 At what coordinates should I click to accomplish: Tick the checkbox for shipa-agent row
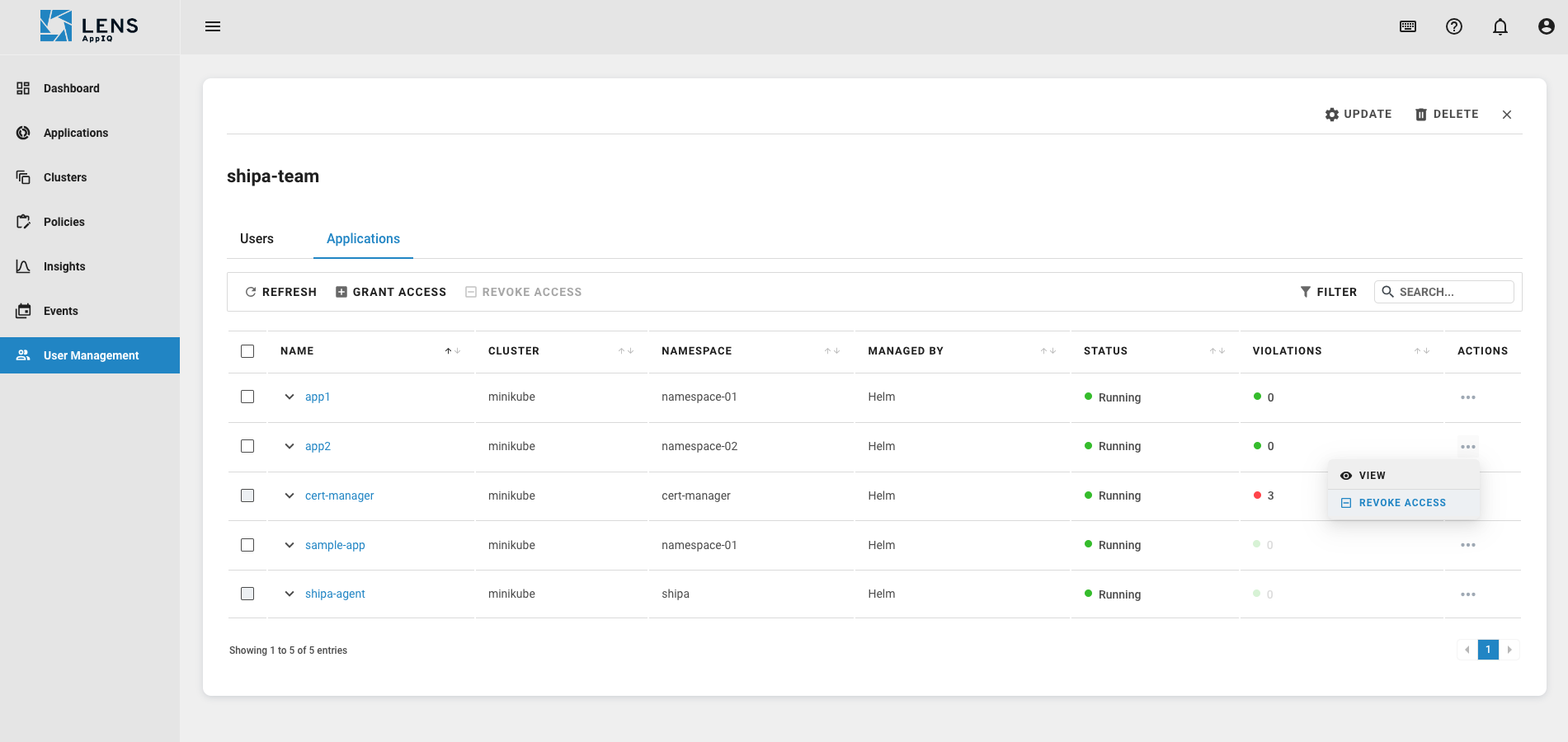pos(247,594)
